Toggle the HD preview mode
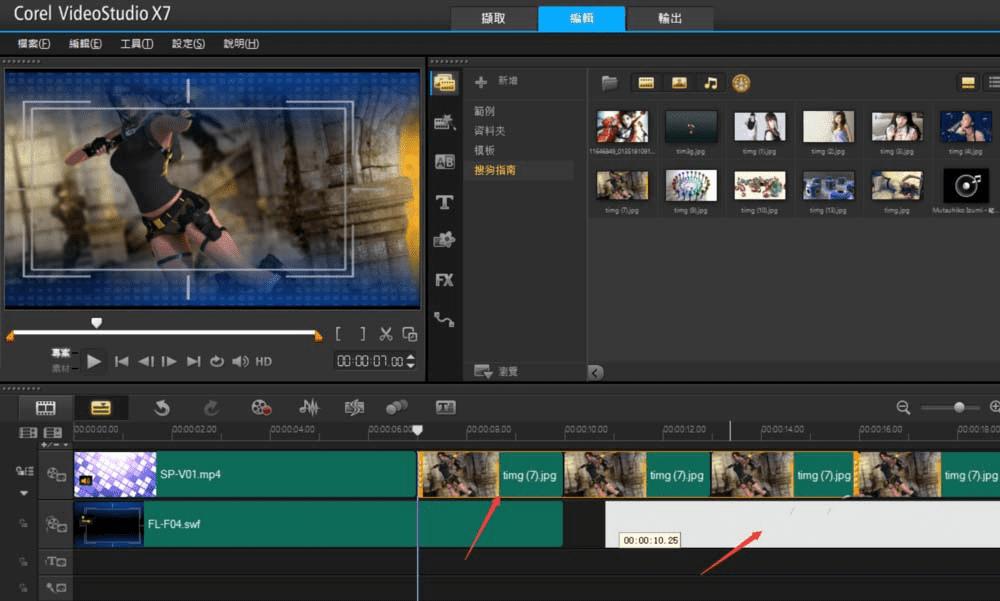The height and width of the screenshot is (601, 1000). [263, 361]
